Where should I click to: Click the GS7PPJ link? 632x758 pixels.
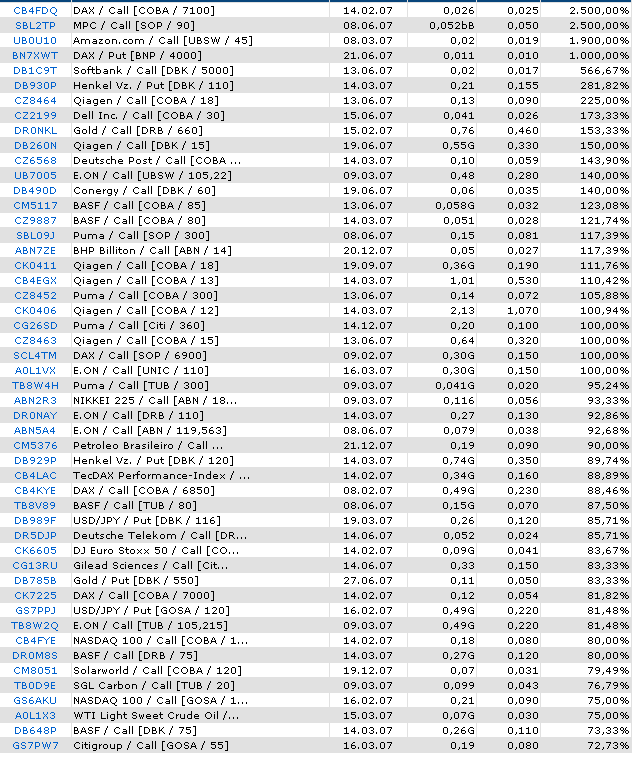coord(35,610)
